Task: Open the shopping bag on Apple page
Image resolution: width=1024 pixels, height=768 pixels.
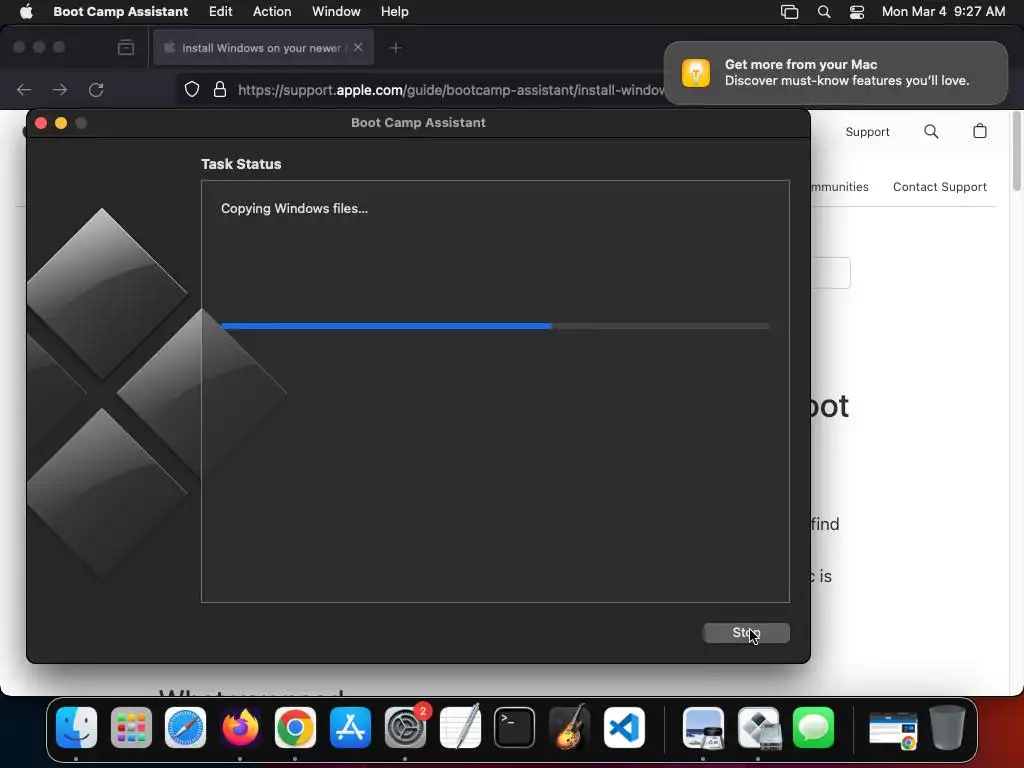Action: 980,131
